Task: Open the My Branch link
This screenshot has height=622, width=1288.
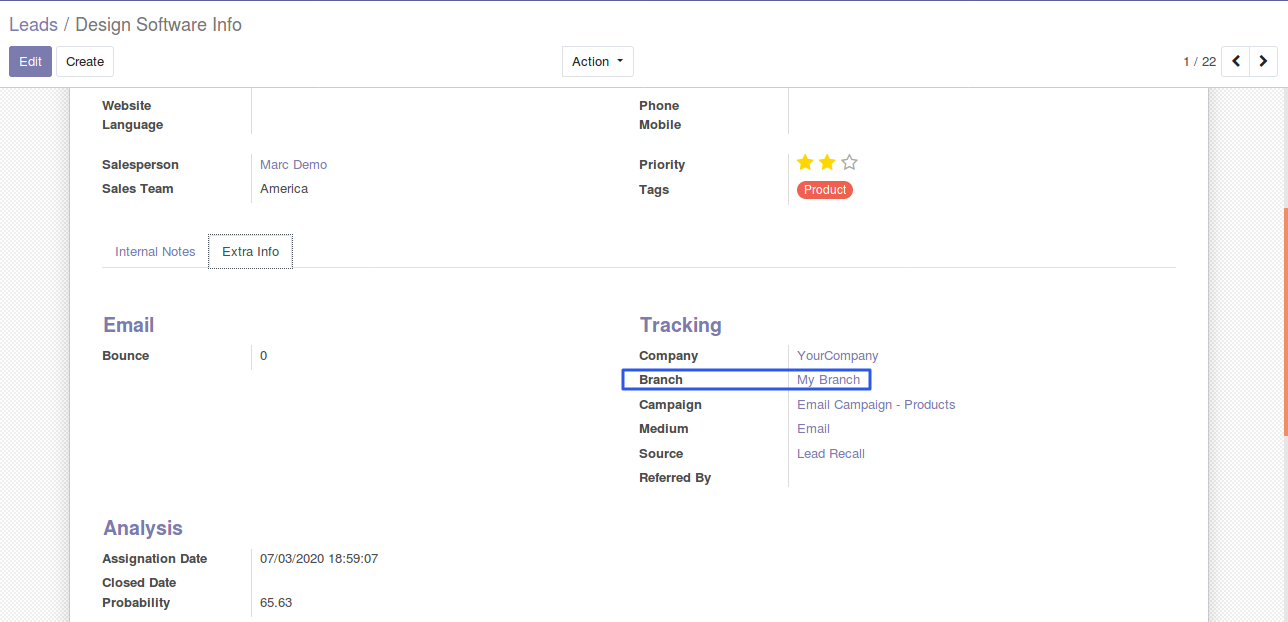Action: [x=828, y=380]
